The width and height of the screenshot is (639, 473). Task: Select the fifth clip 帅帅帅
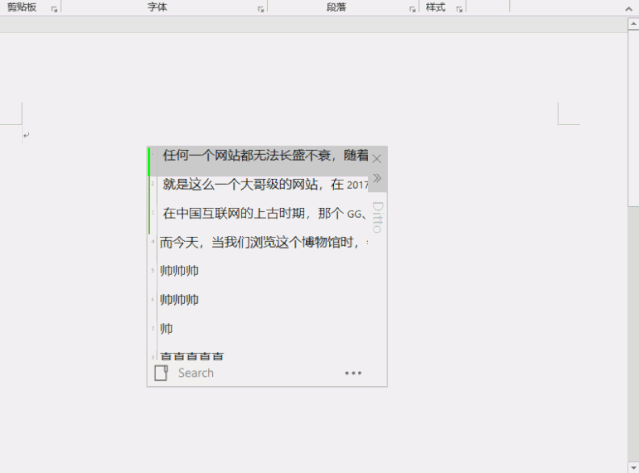click(x=259, y=271)
